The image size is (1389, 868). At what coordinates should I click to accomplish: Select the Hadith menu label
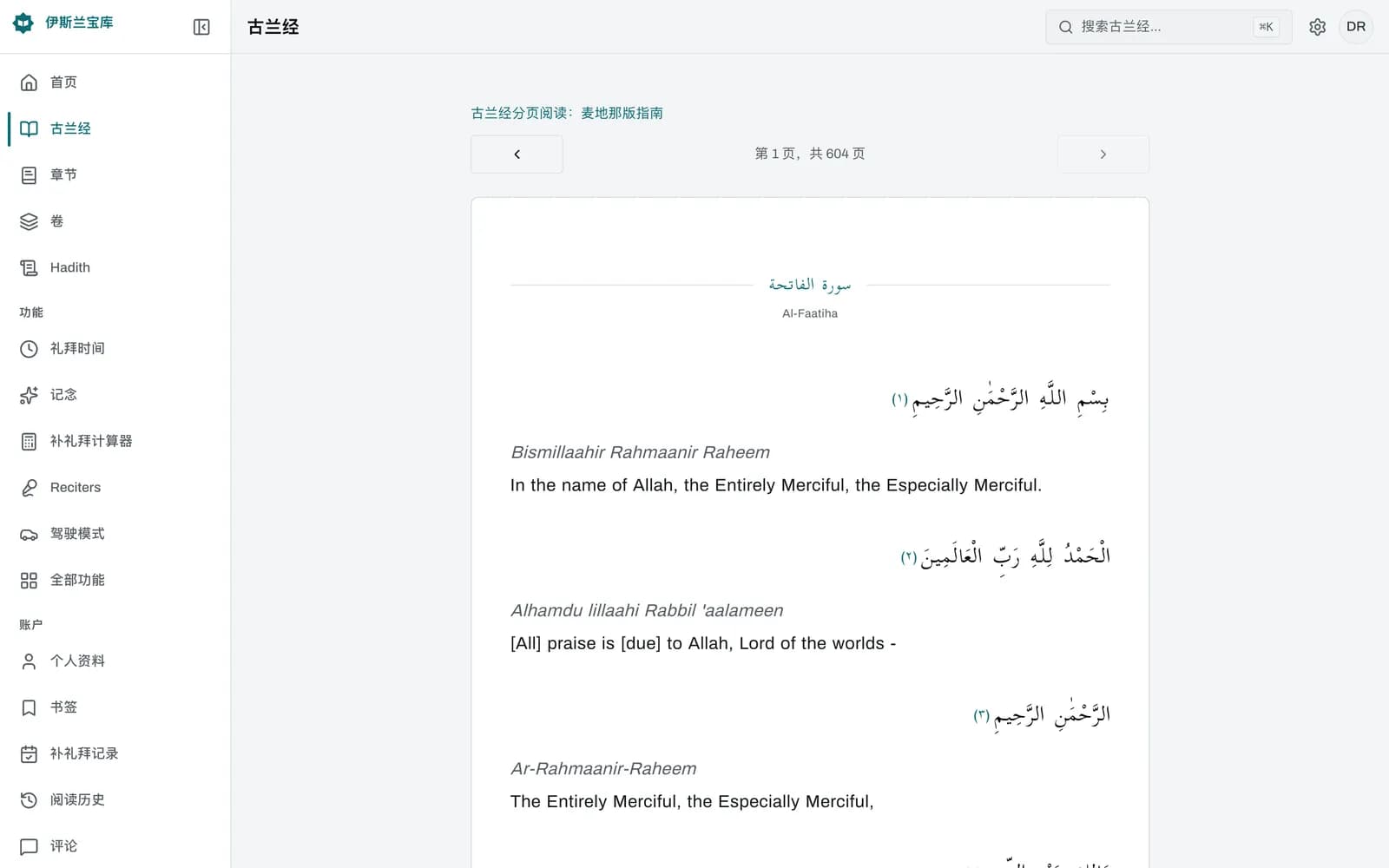pos(70,267)
